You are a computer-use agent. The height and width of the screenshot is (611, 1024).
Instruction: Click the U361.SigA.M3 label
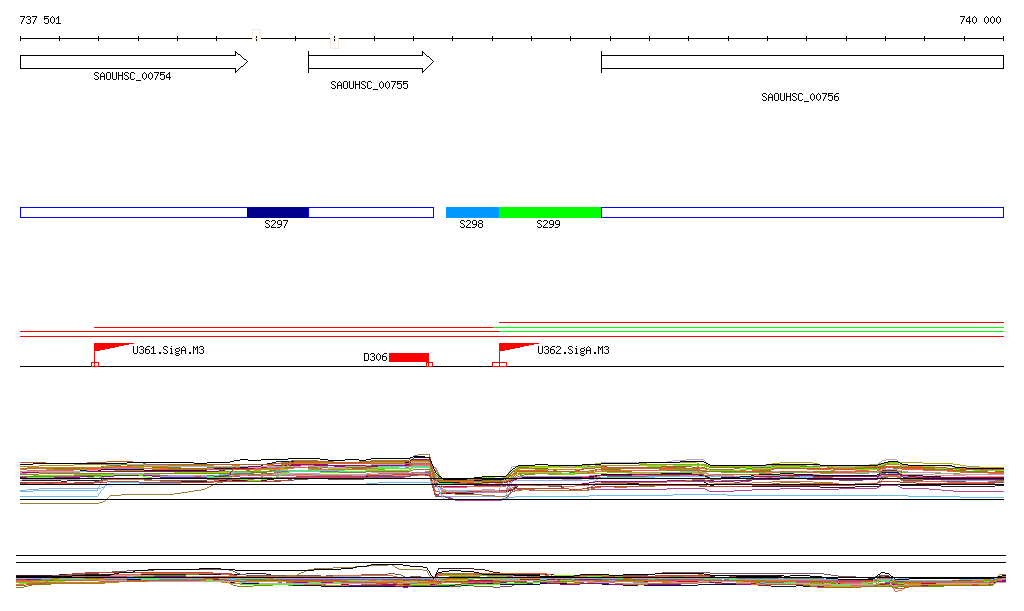point(168,351)
